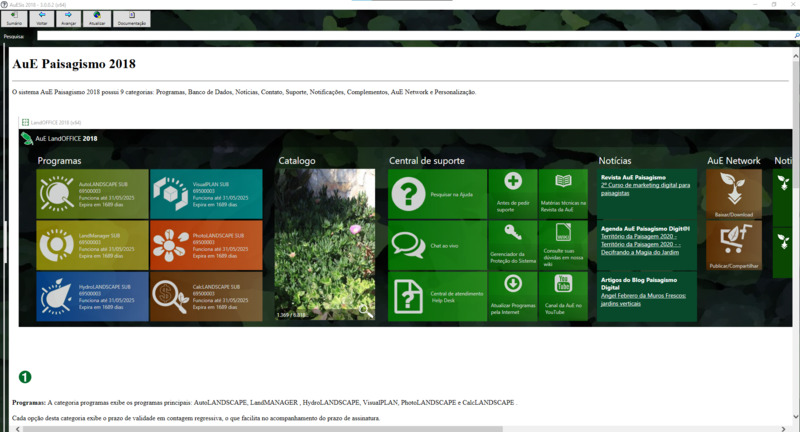The height and width of the screenshot is (432, 800).
Task: Click the Avançar forward arrow
Action: coord(69,18)
